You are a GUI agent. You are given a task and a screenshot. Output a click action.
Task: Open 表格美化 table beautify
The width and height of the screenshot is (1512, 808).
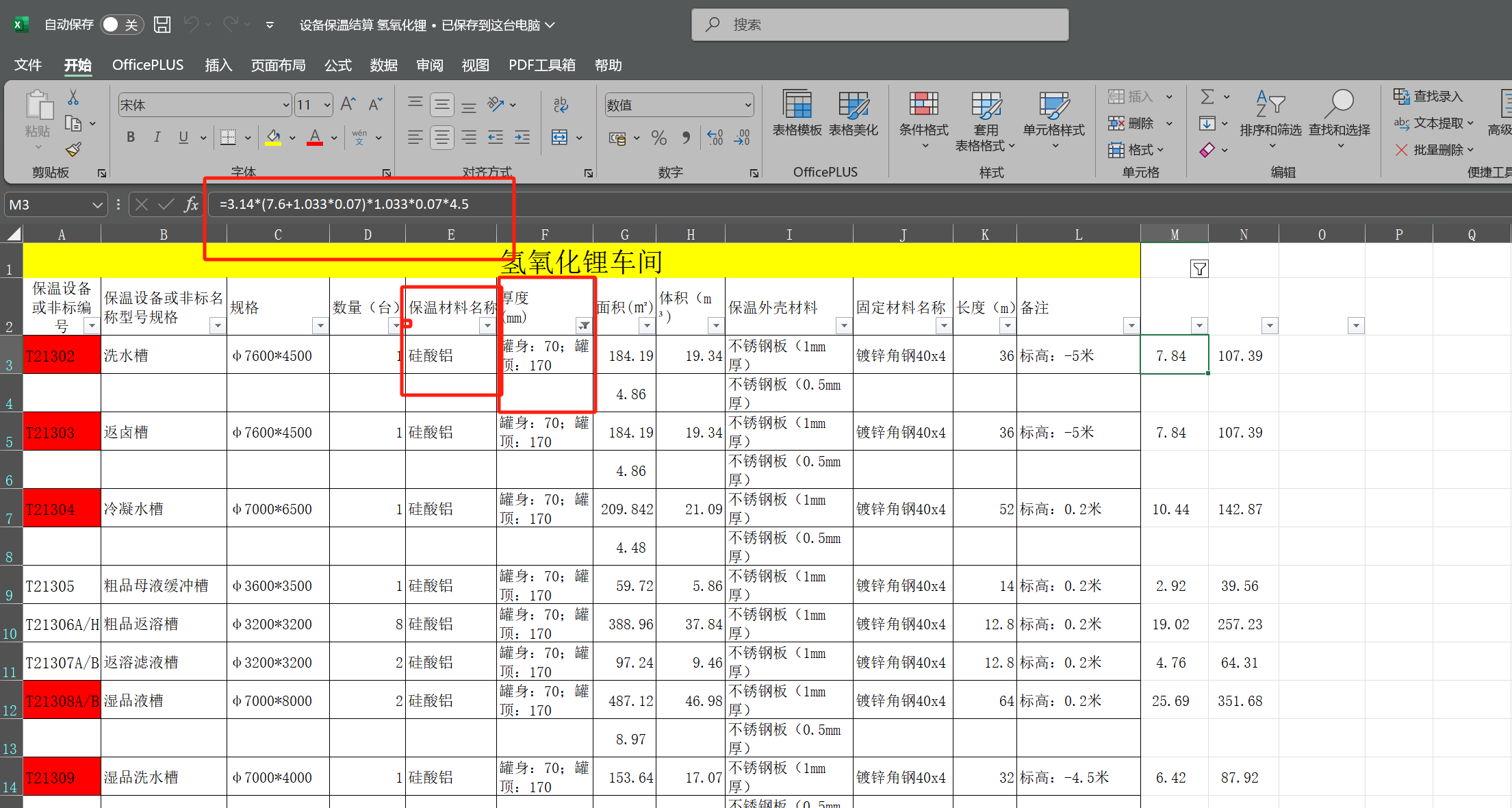(x=853, y=114)
